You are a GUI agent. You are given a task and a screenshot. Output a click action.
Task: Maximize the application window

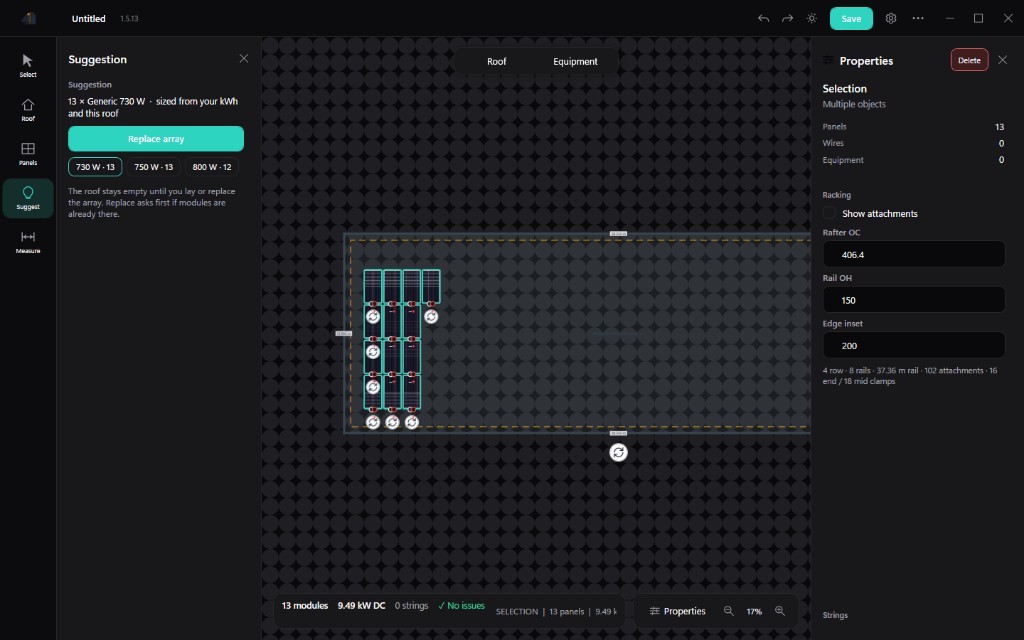tap(978, 18)
